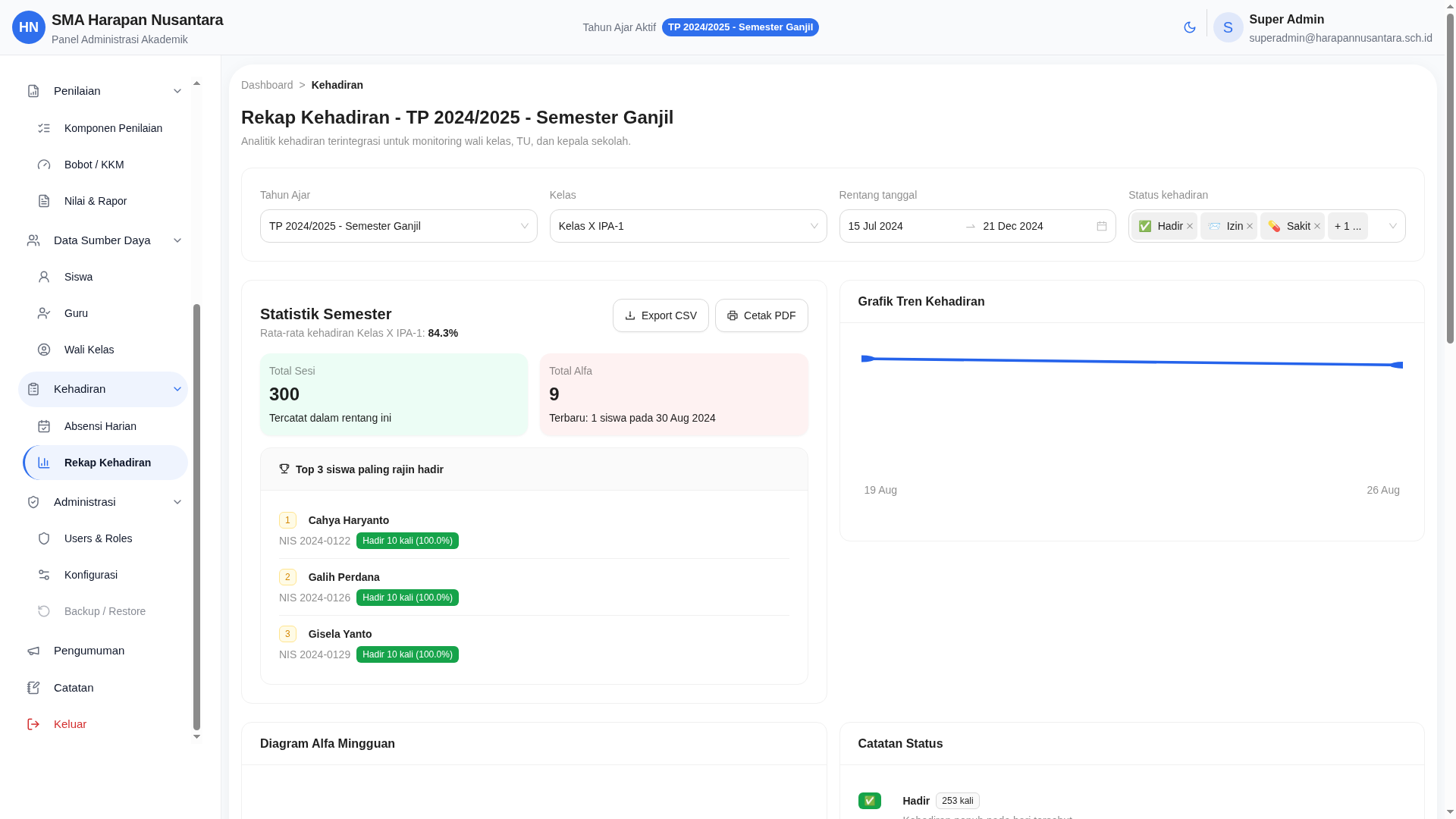
Task: Open Users & Roles menu item
Action: (x=98, y=538)
